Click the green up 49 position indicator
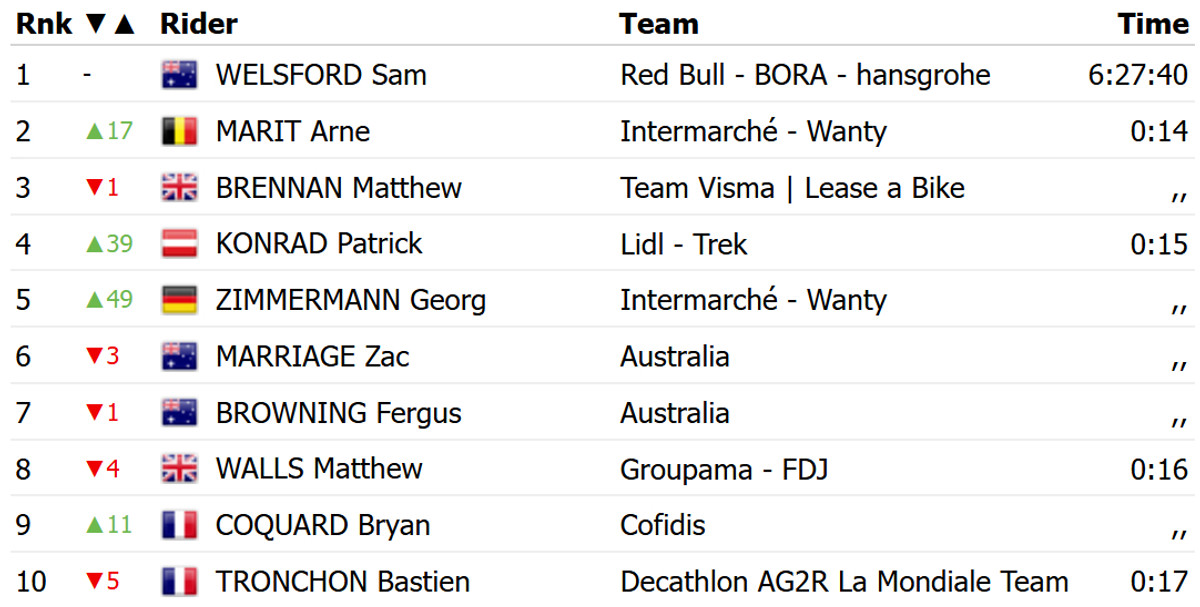The image size is (1200, 607). point(109,300)
